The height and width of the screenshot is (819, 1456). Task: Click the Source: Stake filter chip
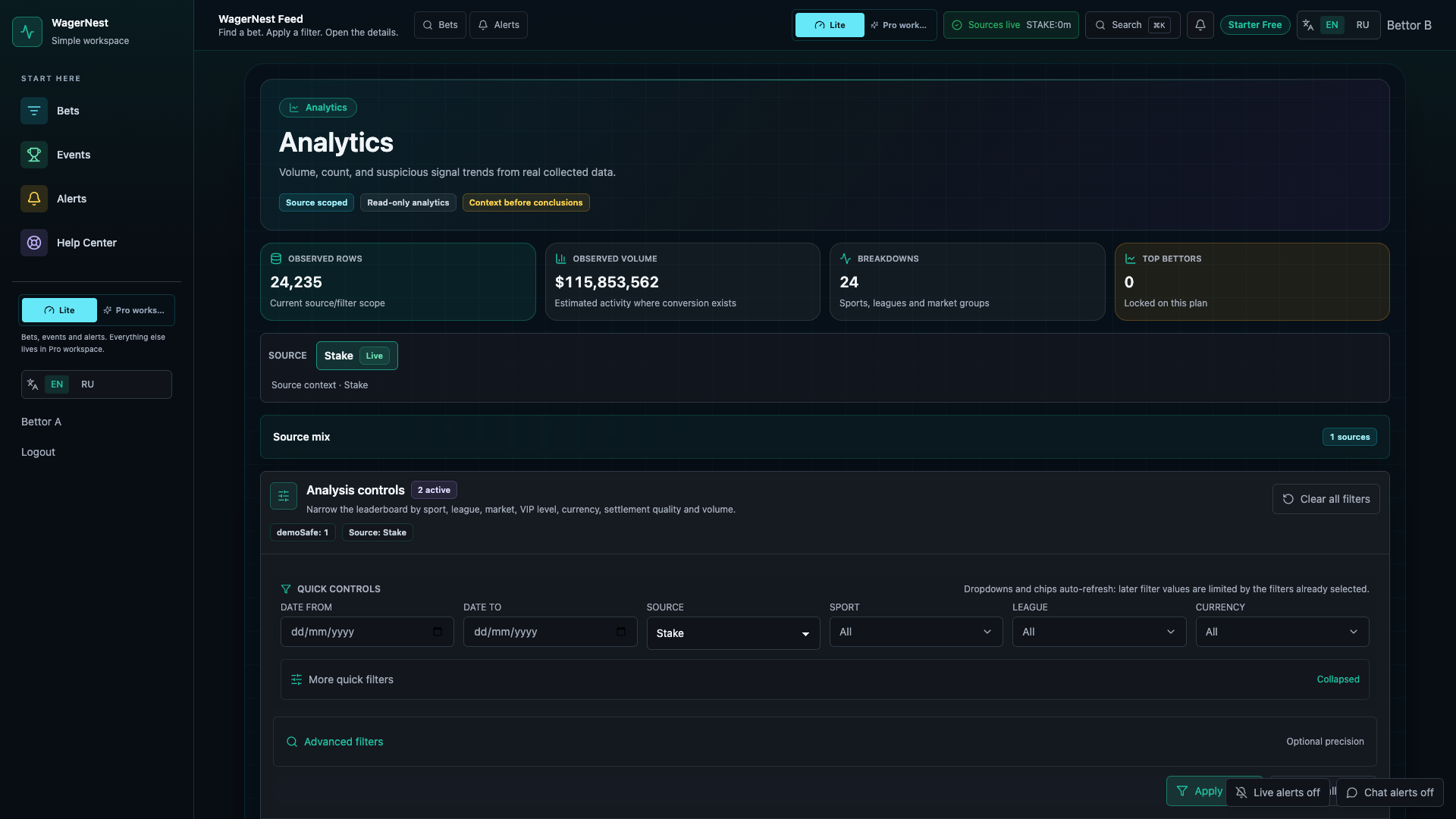click(378, 532)
